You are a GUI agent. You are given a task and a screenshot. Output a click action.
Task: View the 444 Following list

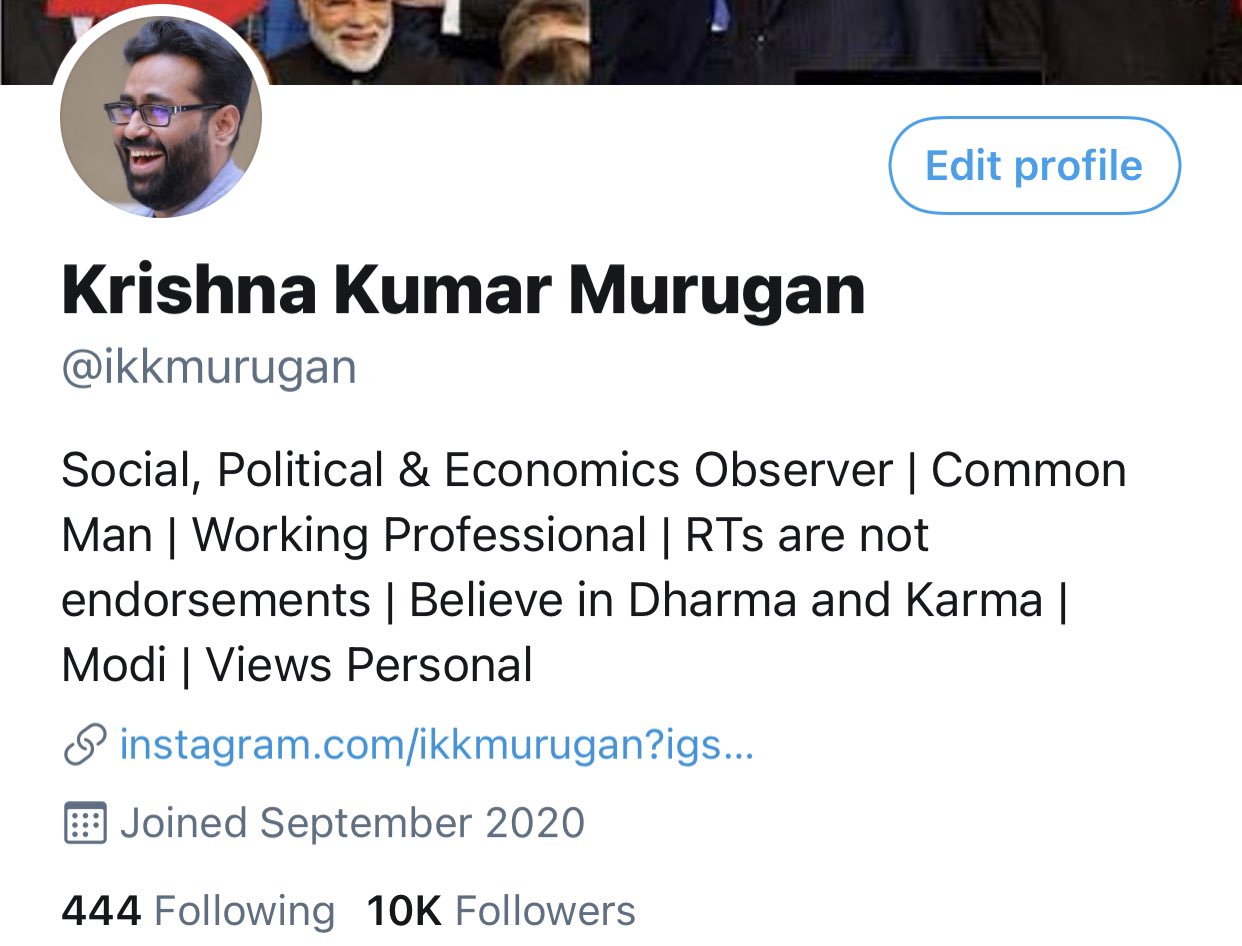point(198,911)
